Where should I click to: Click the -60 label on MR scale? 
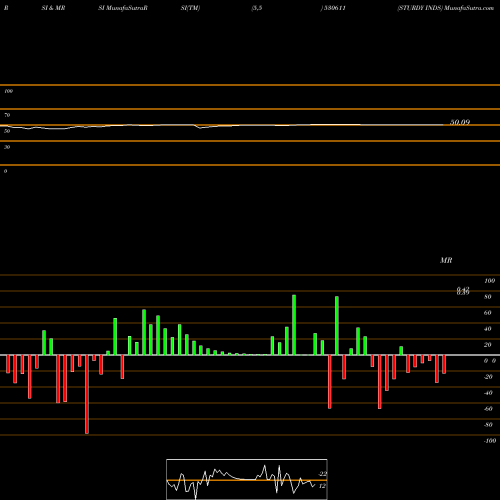488,409
